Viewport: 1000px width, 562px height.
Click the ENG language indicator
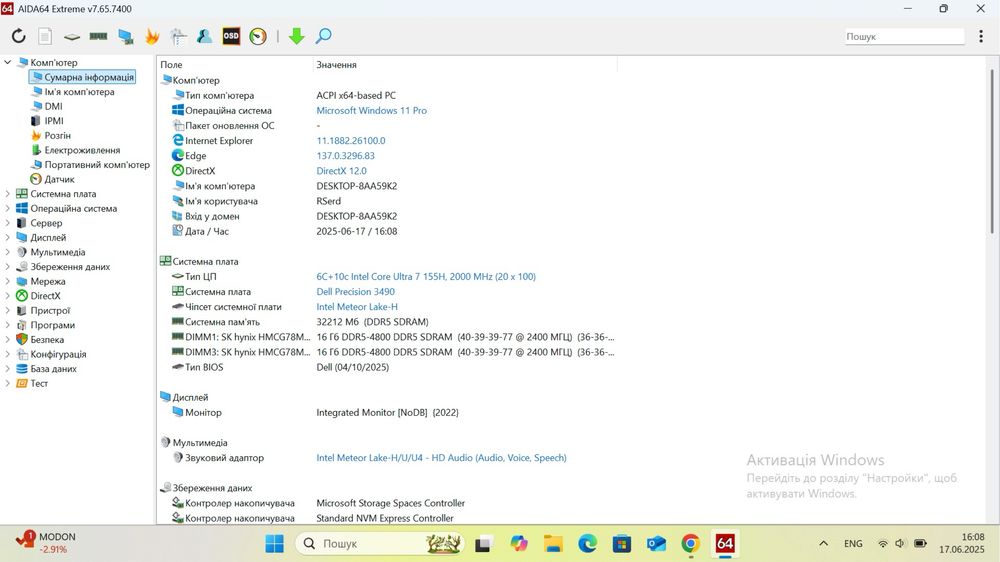853,544
